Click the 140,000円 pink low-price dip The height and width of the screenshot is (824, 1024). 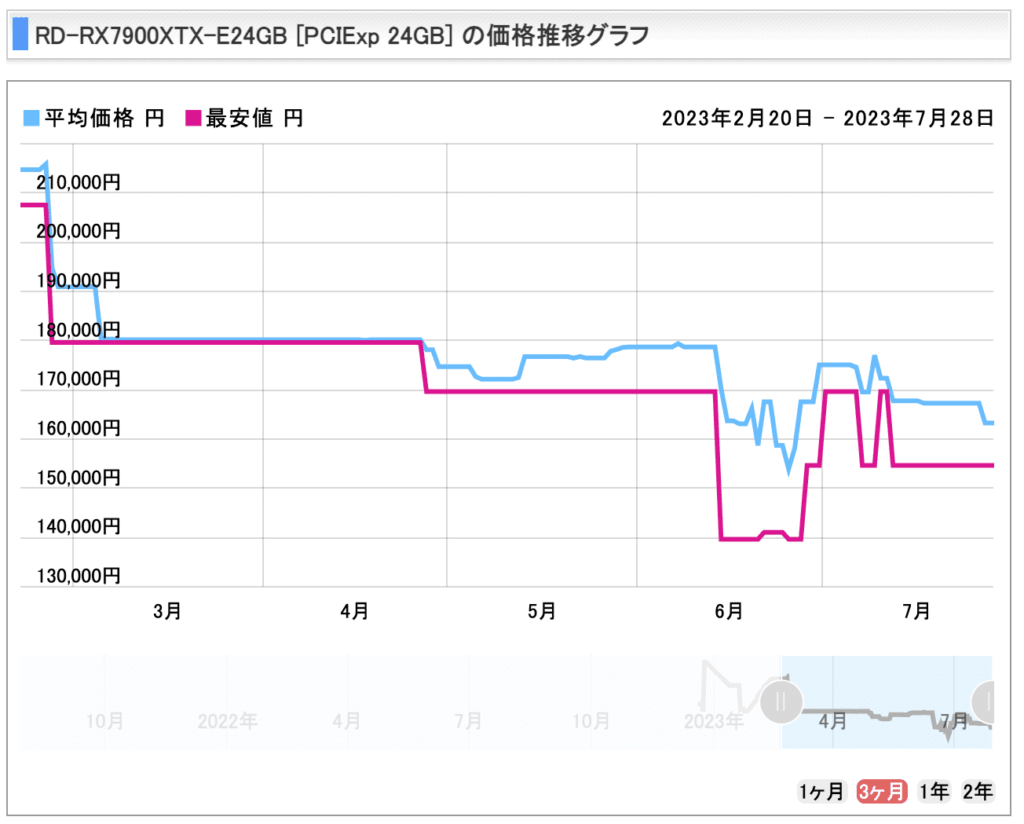point(740,539)
